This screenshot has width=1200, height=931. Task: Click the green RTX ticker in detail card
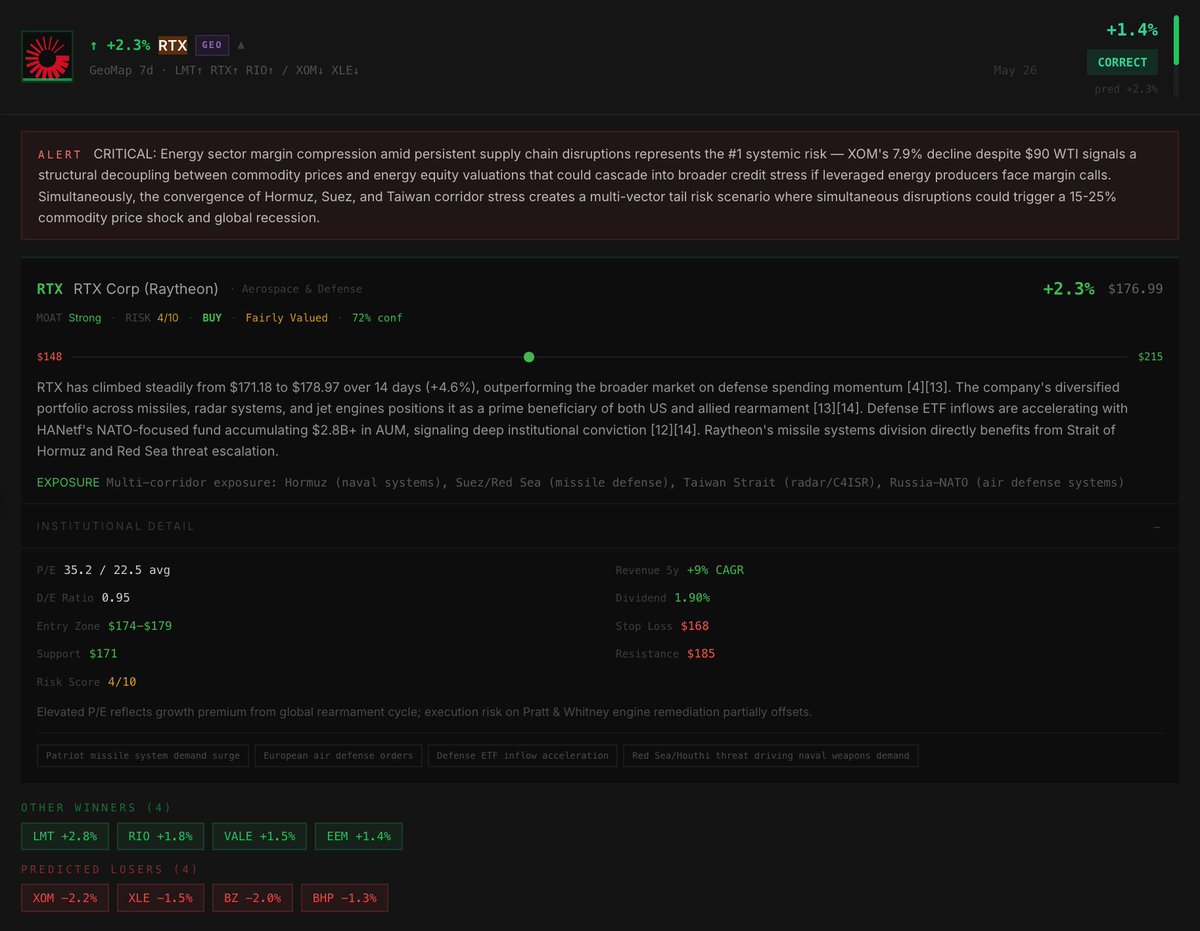click(50, 289)
